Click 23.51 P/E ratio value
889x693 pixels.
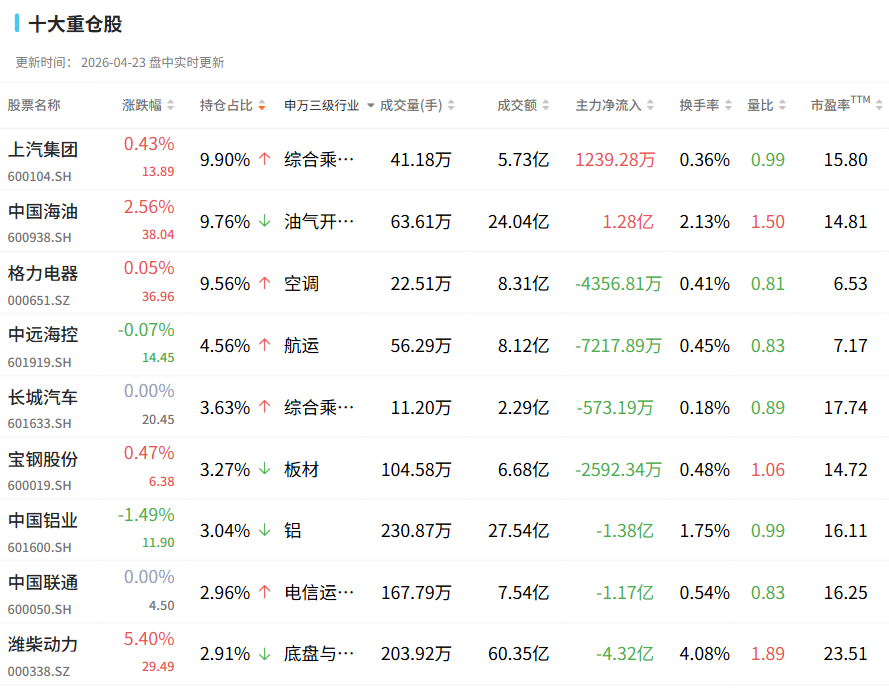pyautogui.click(x=845, y=654)
